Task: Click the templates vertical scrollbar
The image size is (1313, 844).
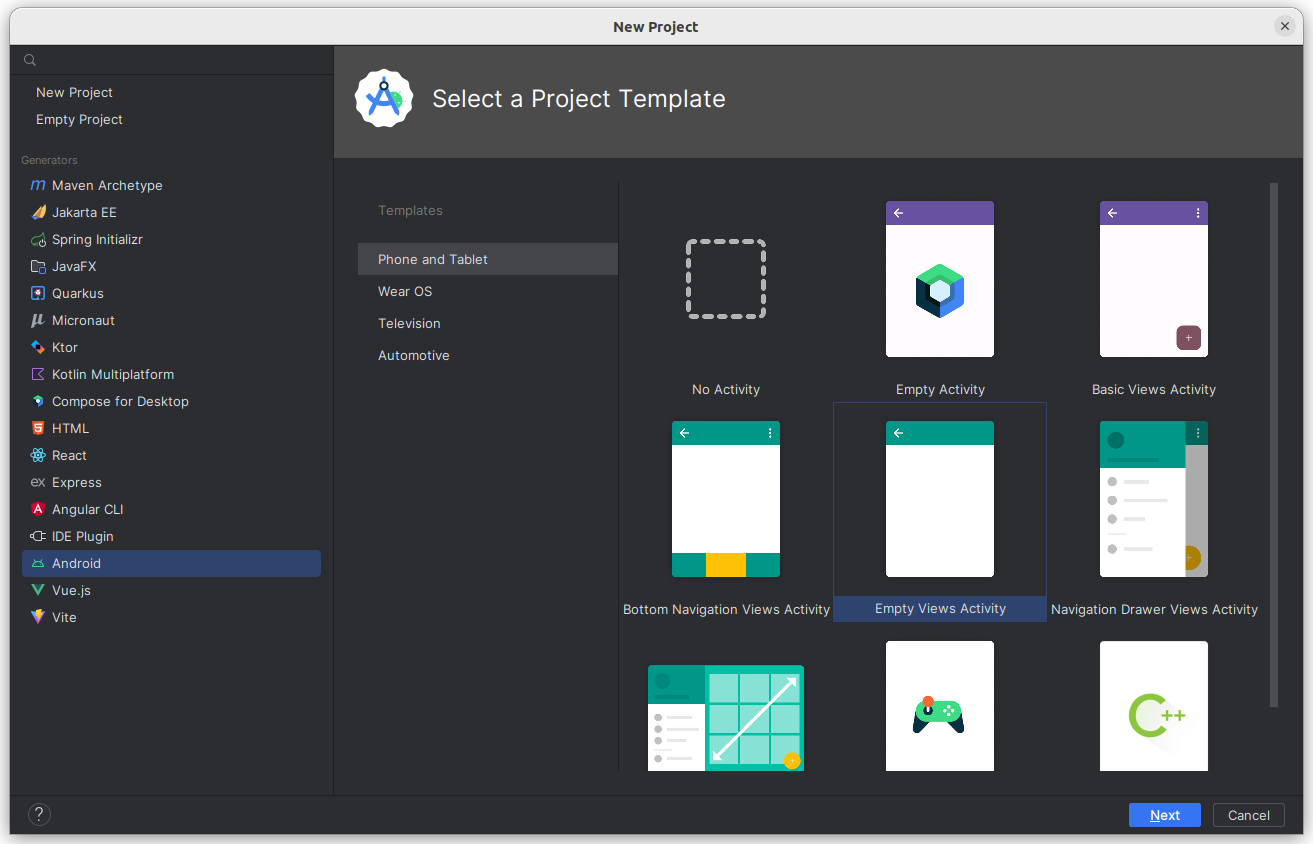Action: [1274, 444]
